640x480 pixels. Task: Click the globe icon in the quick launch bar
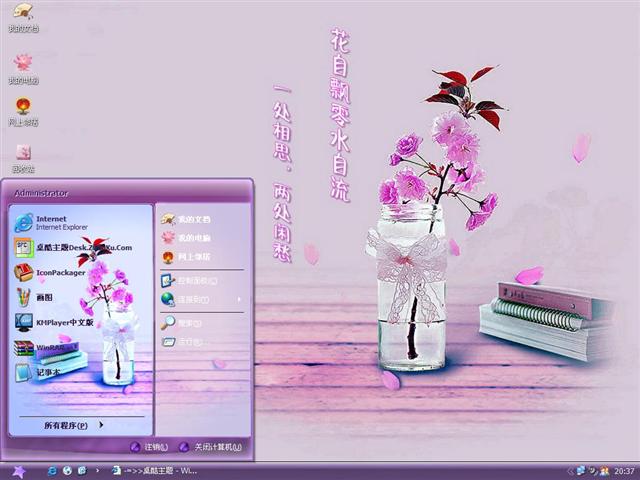67,471
